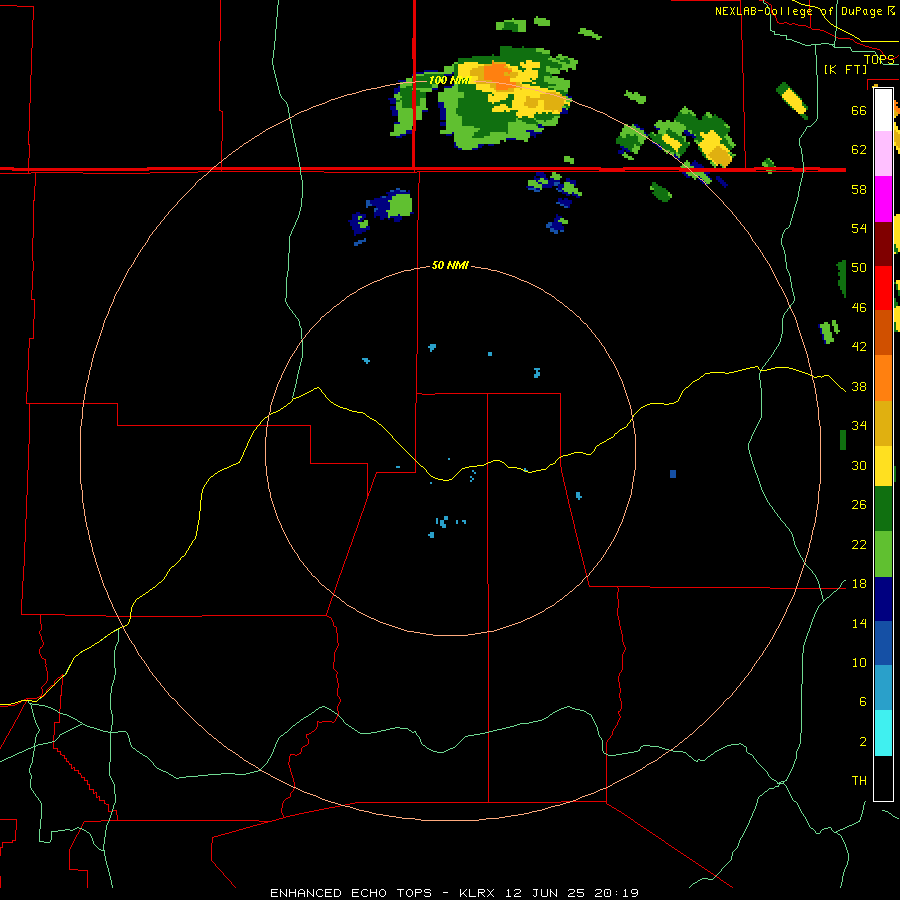Click the "100 NMI" range ring label
The image size is (900, 900).
click(x=449, y=80)
